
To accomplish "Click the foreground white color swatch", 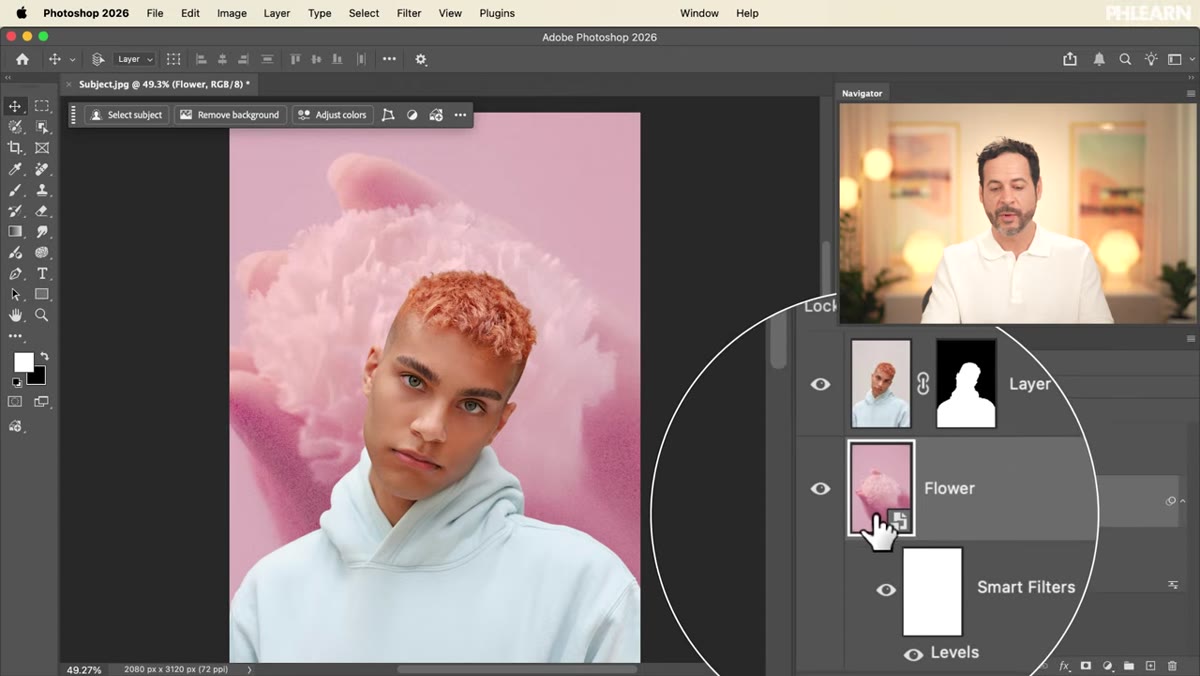I will coord(22,362).
